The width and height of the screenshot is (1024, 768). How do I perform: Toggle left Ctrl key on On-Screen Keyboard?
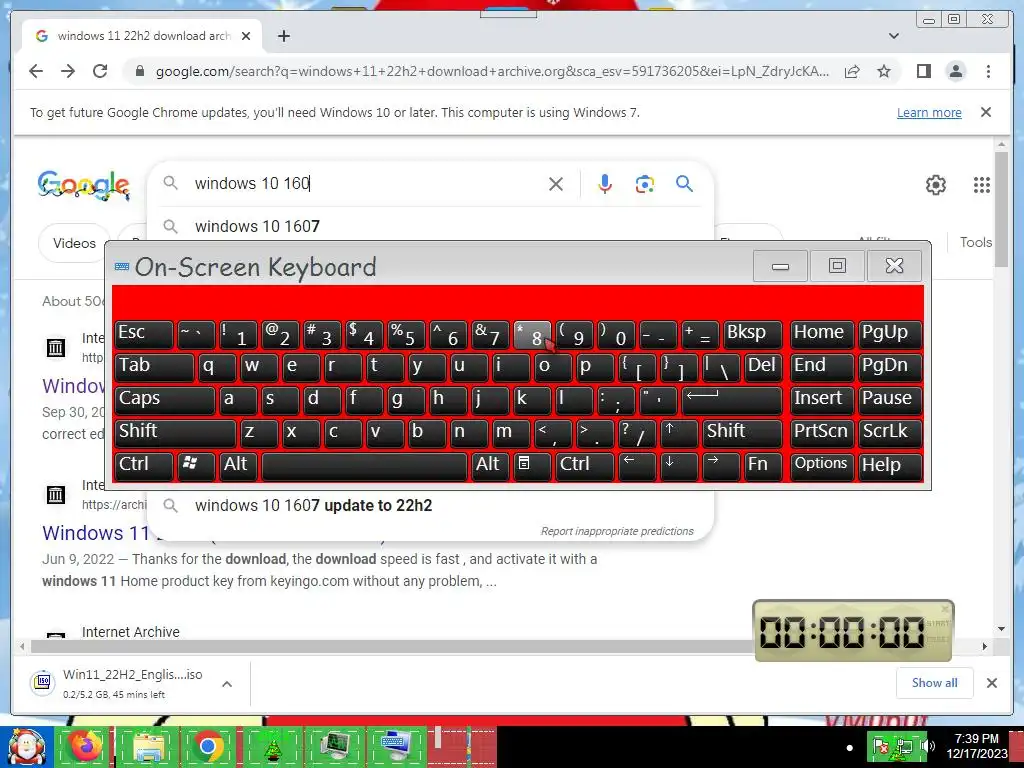point(144,466)
